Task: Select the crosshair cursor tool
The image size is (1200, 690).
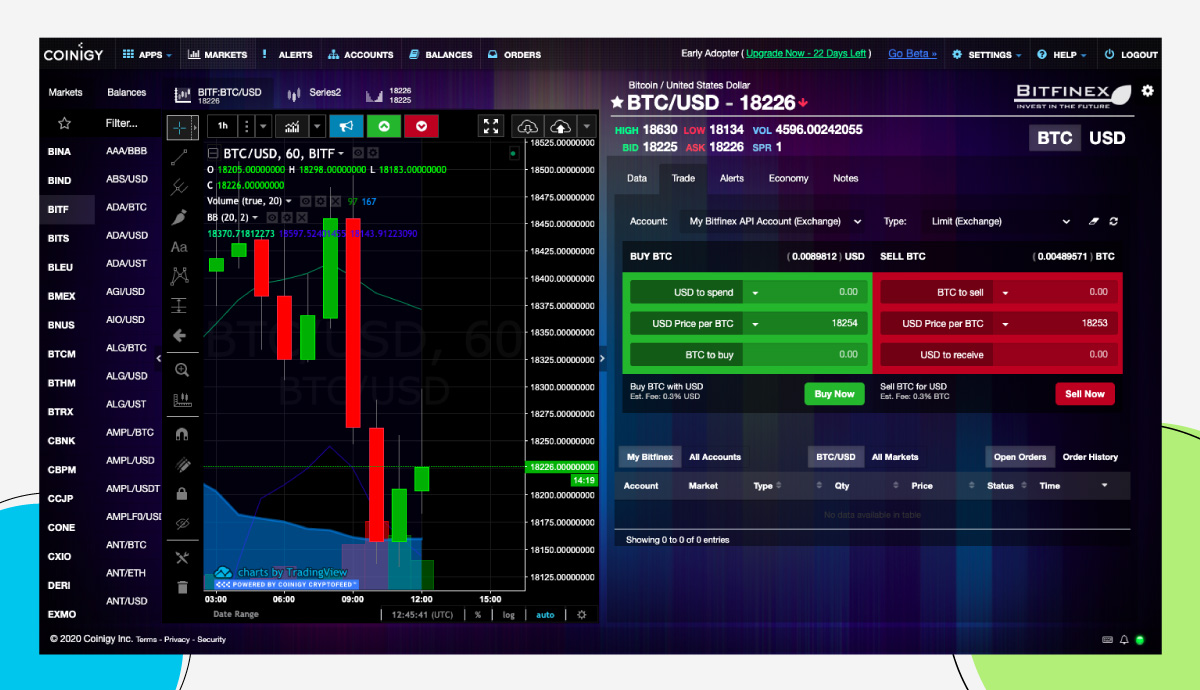Action: click(182, 127)
